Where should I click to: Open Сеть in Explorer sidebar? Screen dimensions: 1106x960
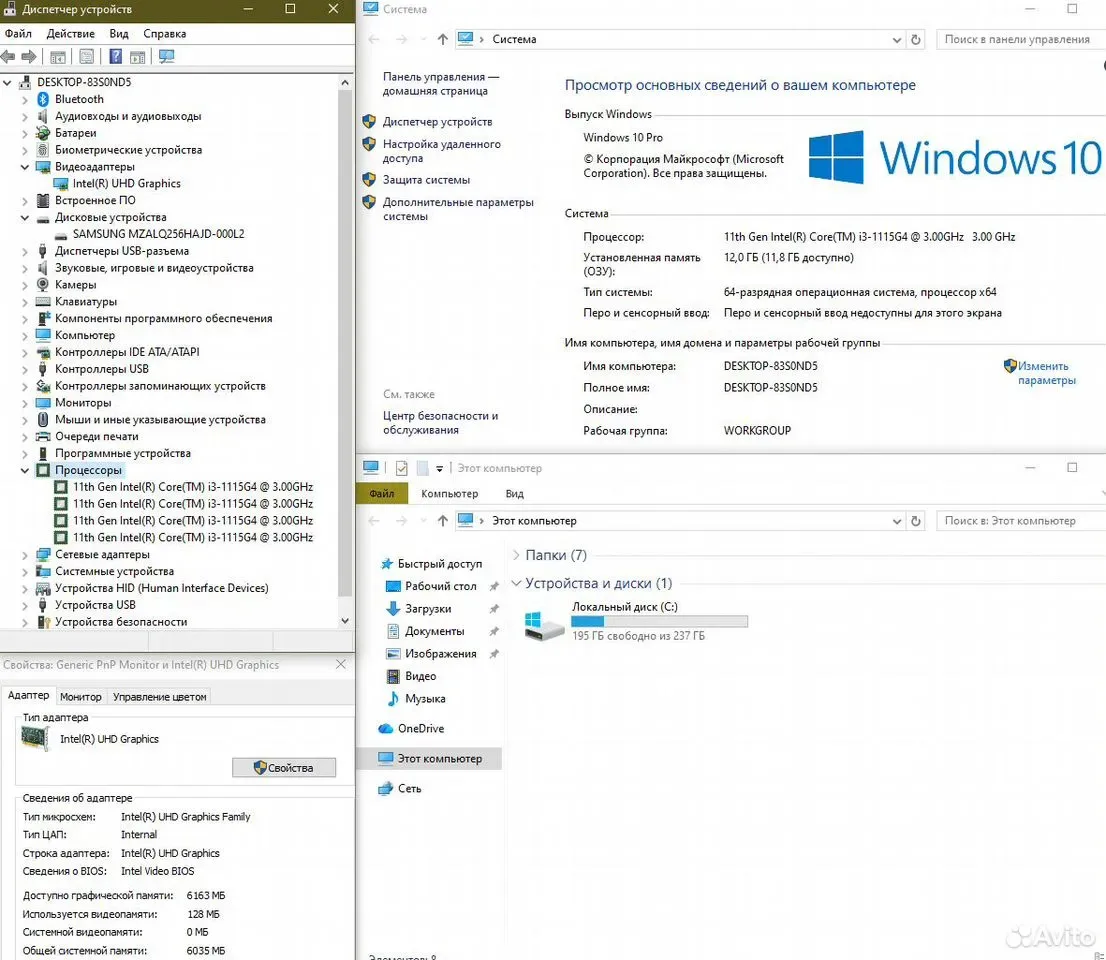tap(409, 789)
